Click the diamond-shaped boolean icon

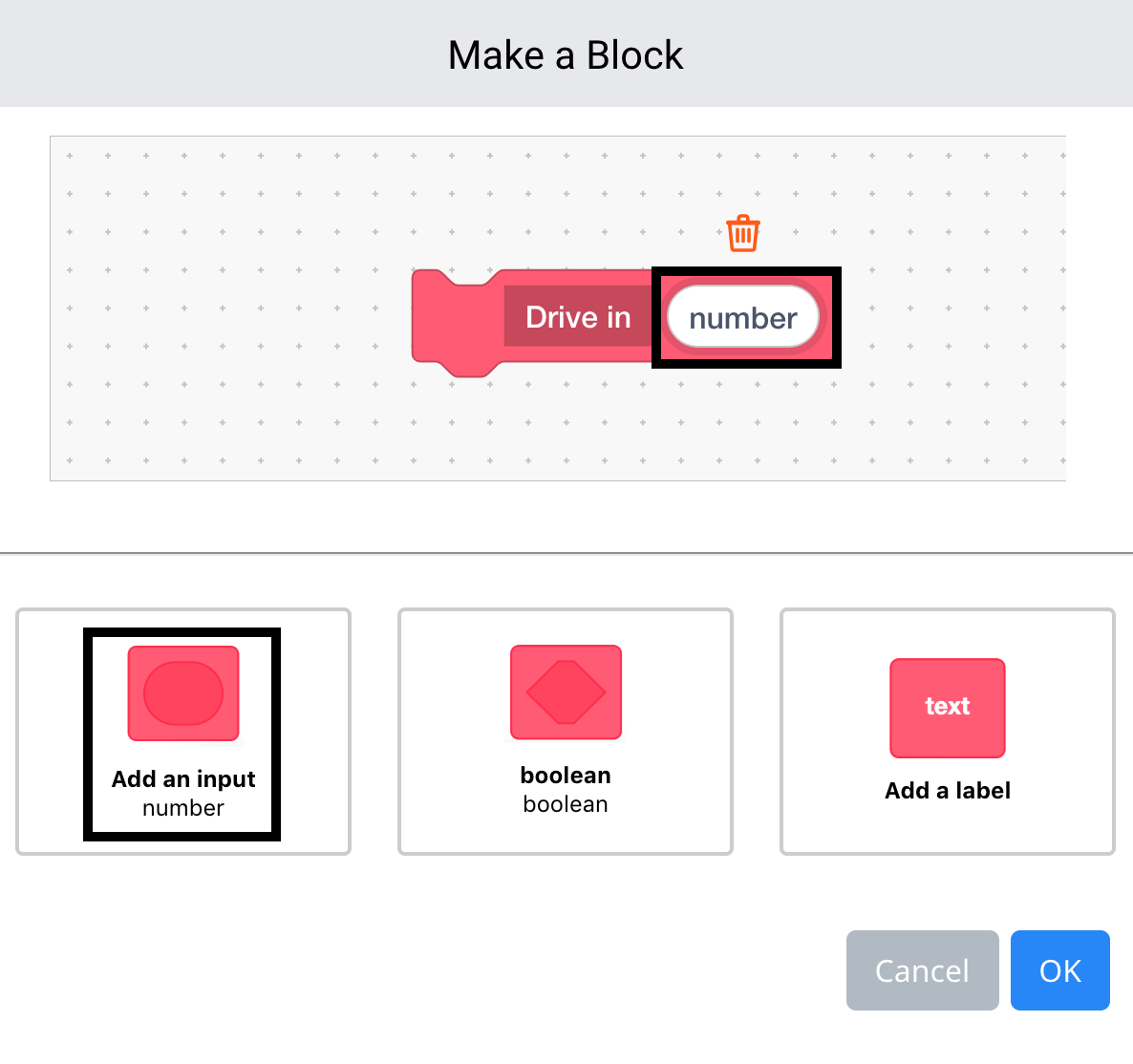coord(566,692)
